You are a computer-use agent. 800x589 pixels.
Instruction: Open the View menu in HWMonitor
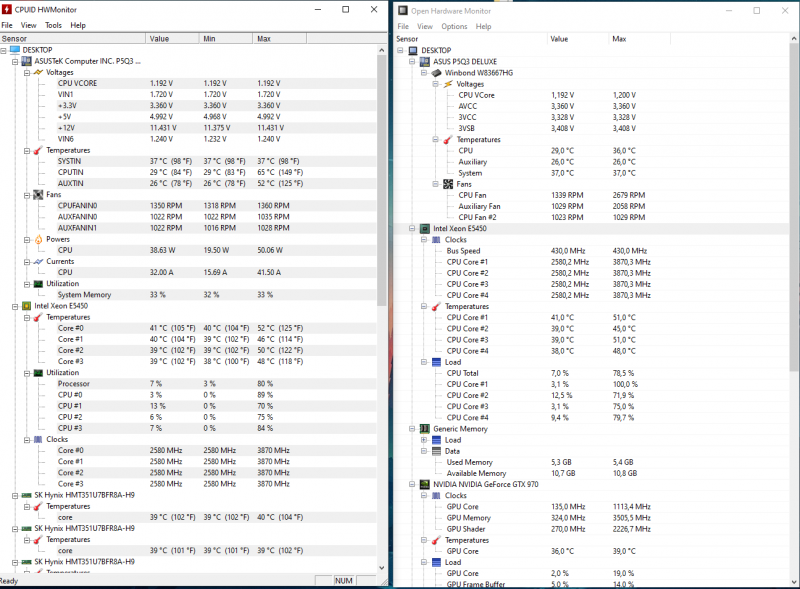(x=28, y=25)
